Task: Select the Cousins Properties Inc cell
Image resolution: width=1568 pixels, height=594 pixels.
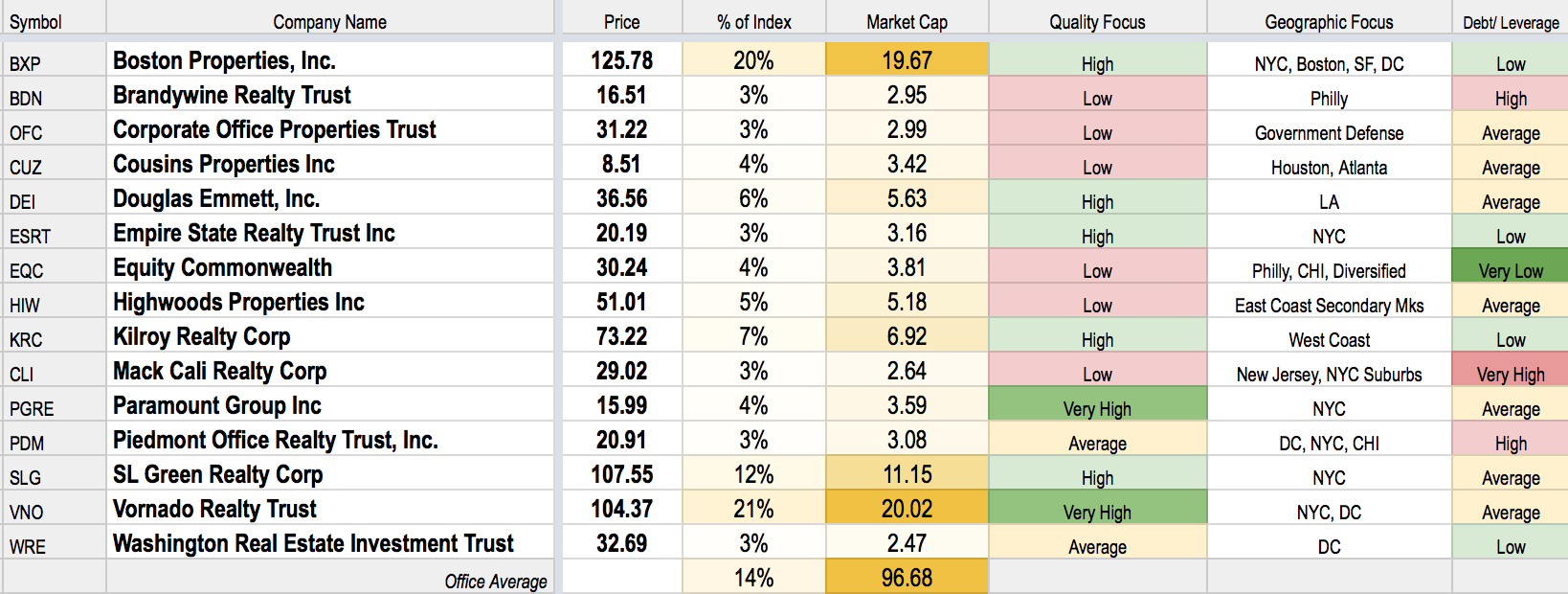Action: [x=330, y=163]
